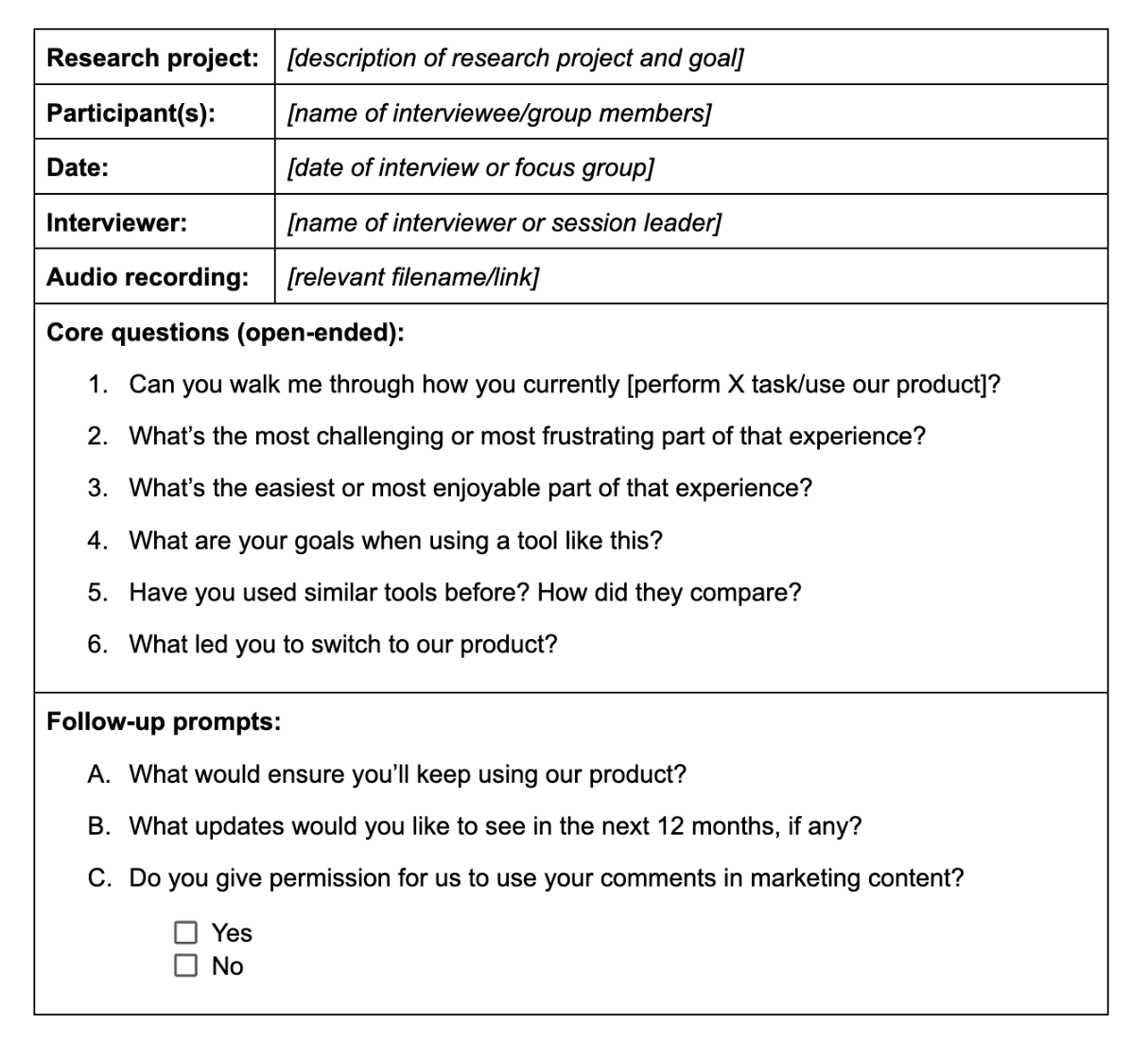The image size is (1148, 1040).
Task: Click the most frustrating part question
Action: click(527, 436)
